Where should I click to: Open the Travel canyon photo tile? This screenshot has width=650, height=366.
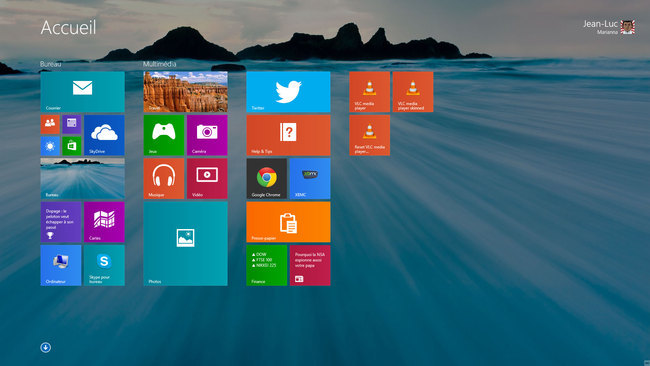[x=185, y=92]
